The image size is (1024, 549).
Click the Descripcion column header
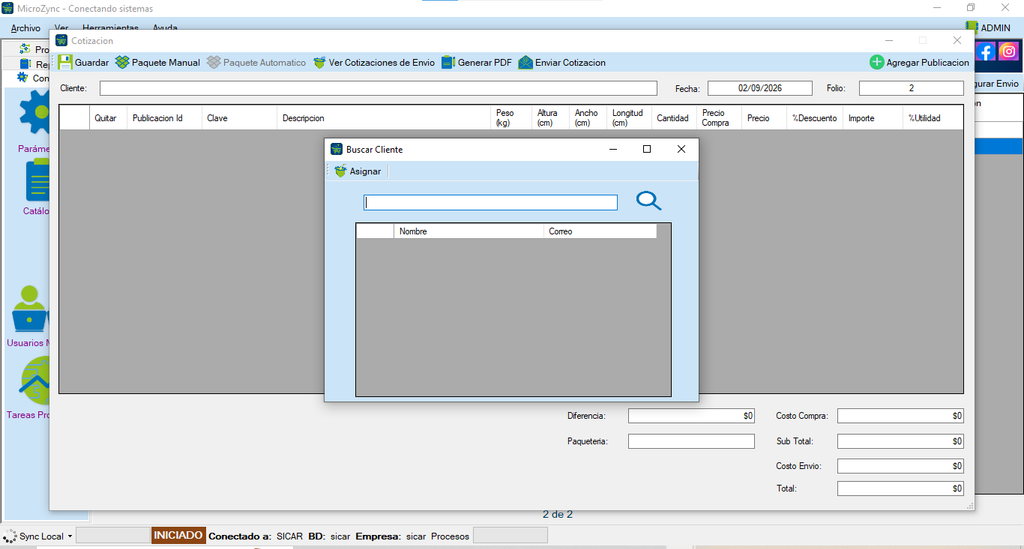pyautogui.click(x=383, y=118)
